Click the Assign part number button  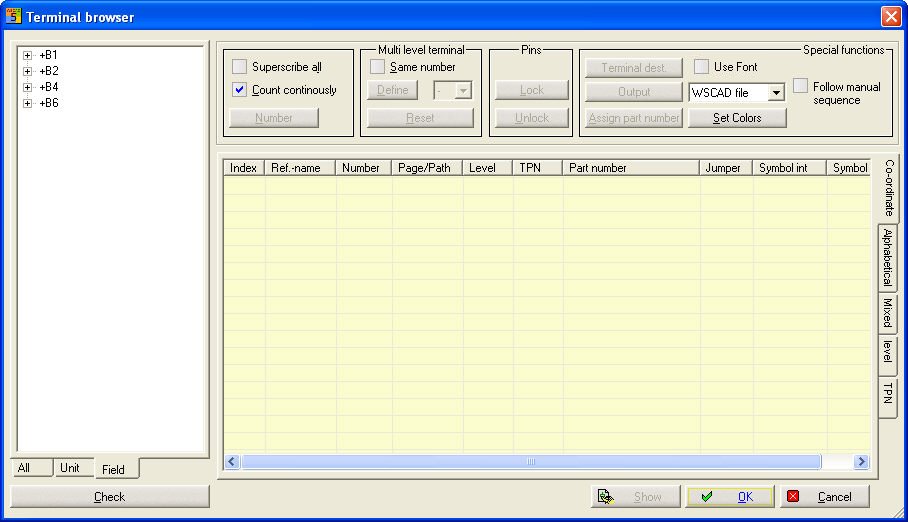click(634, 118)
